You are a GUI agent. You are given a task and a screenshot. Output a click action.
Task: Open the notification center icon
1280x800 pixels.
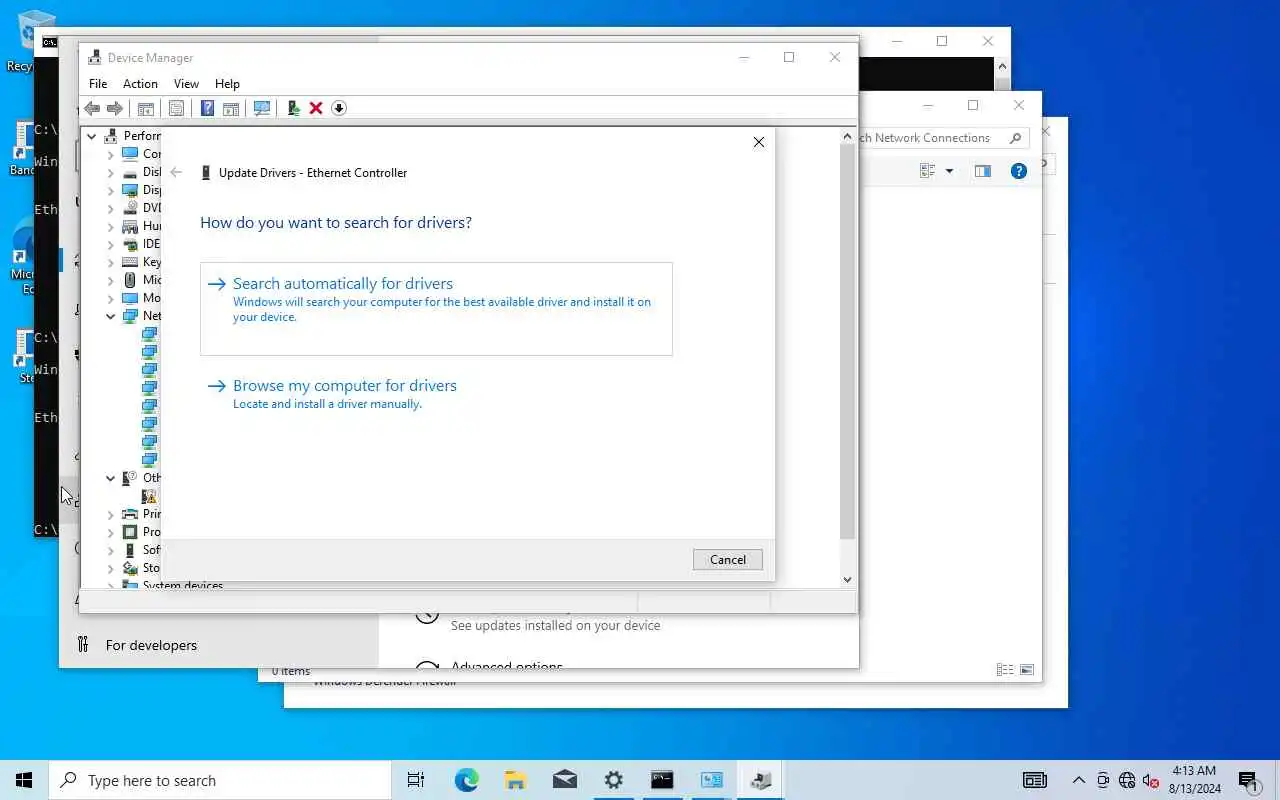[x=1248, y=780]
